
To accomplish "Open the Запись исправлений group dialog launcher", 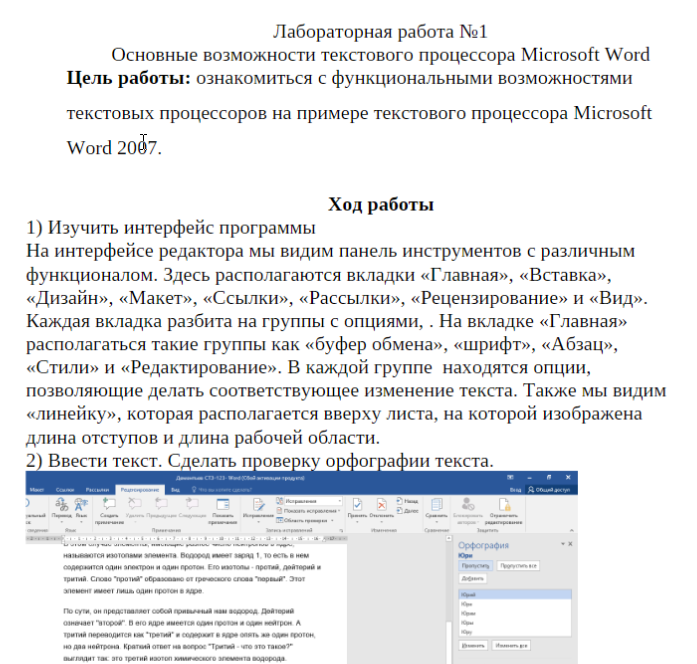I will coord(341,531).
